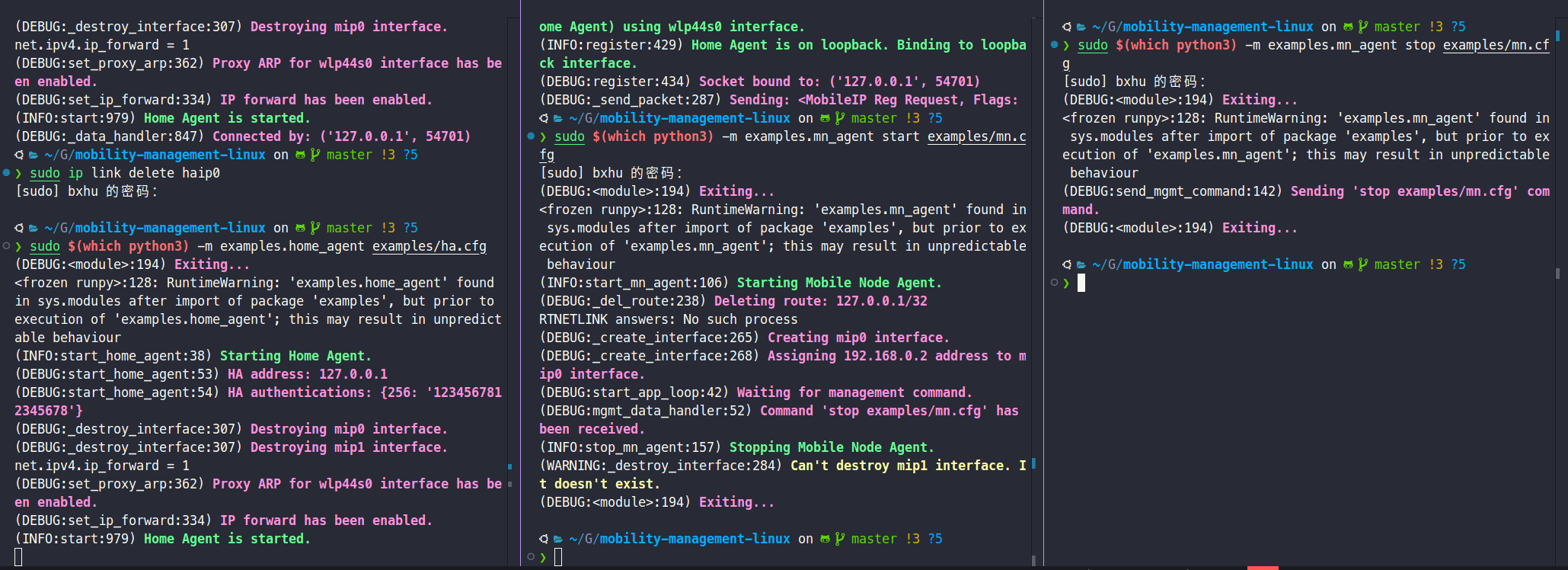Click Ubuntu icon in prompt above the home_agent command

click(19, 228)
